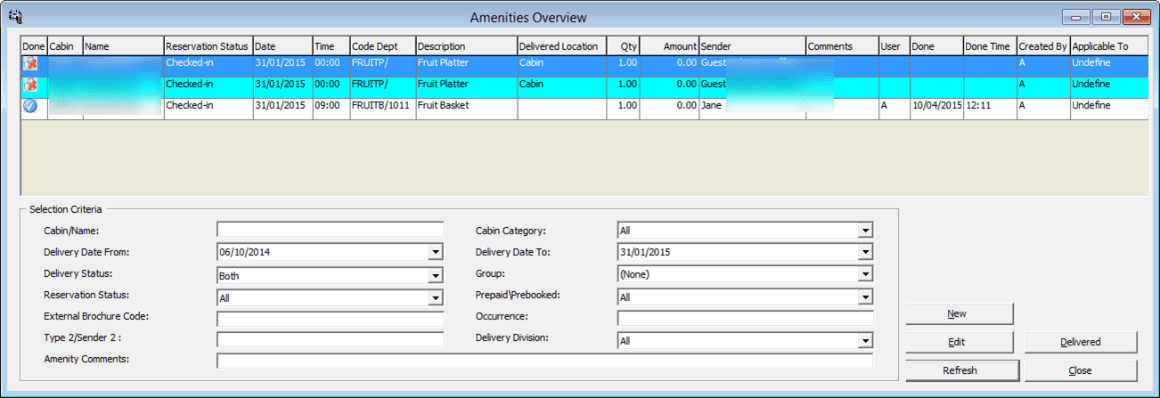
Task: Expand the Delivery Division dropdown
Action: pos(865,341)
